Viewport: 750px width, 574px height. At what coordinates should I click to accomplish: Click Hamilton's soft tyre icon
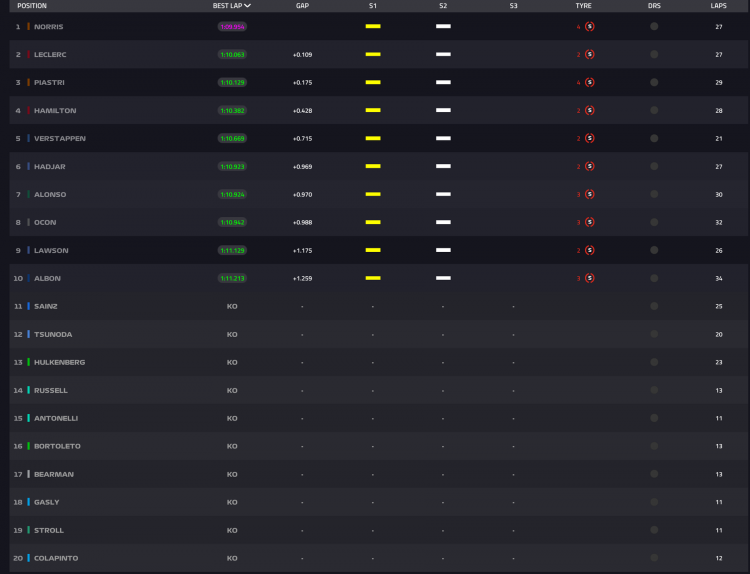[590, 110]
